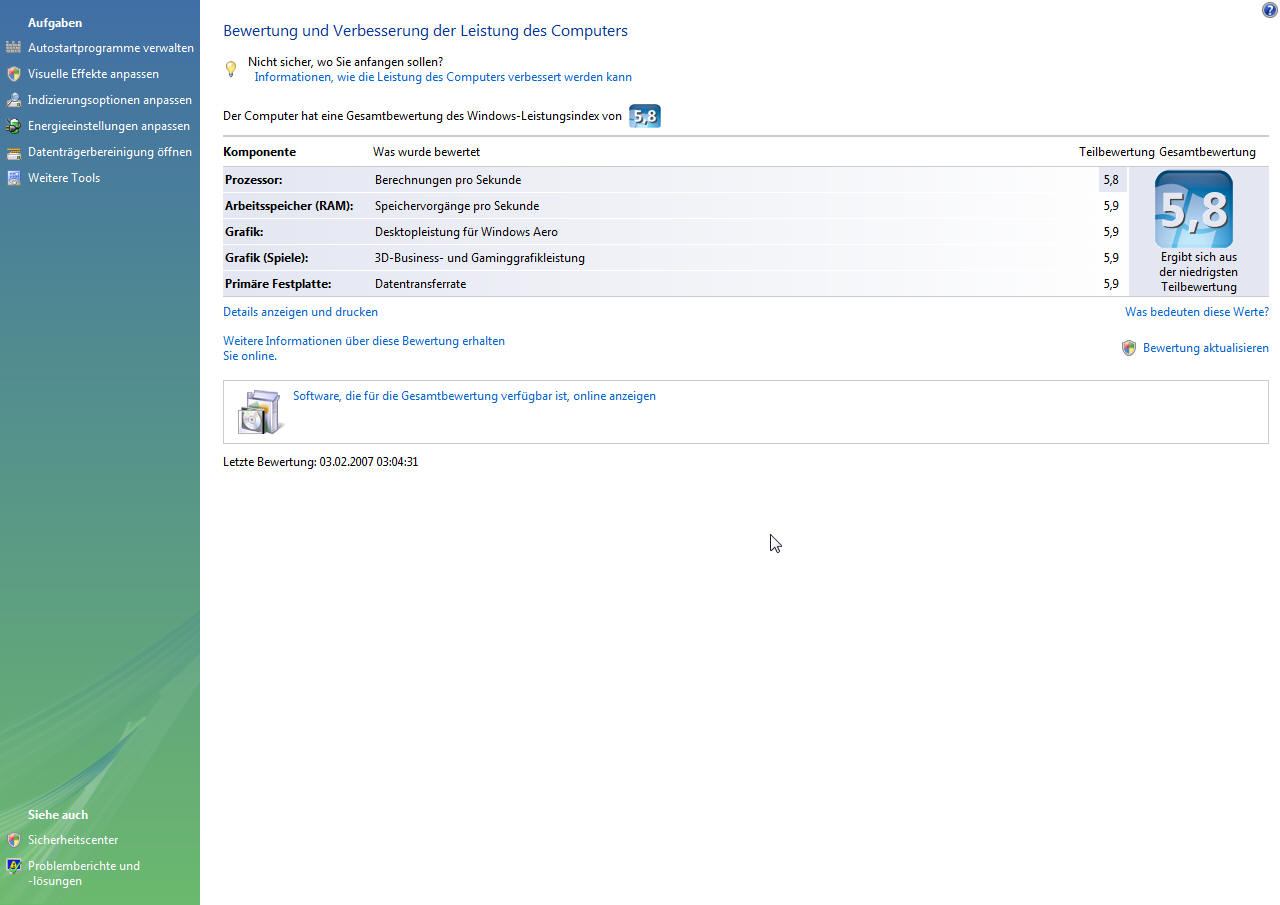Click Was bedeuten diese Werte?
This screenshot has height=905, width=1280.
(1197, 312)
